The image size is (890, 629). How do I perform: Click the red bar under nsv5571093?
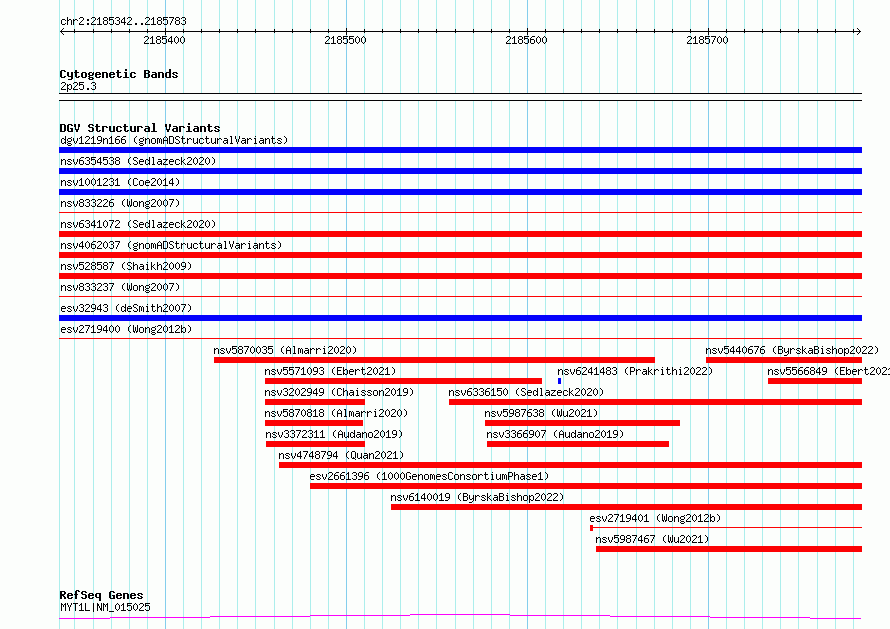(404, 381)
